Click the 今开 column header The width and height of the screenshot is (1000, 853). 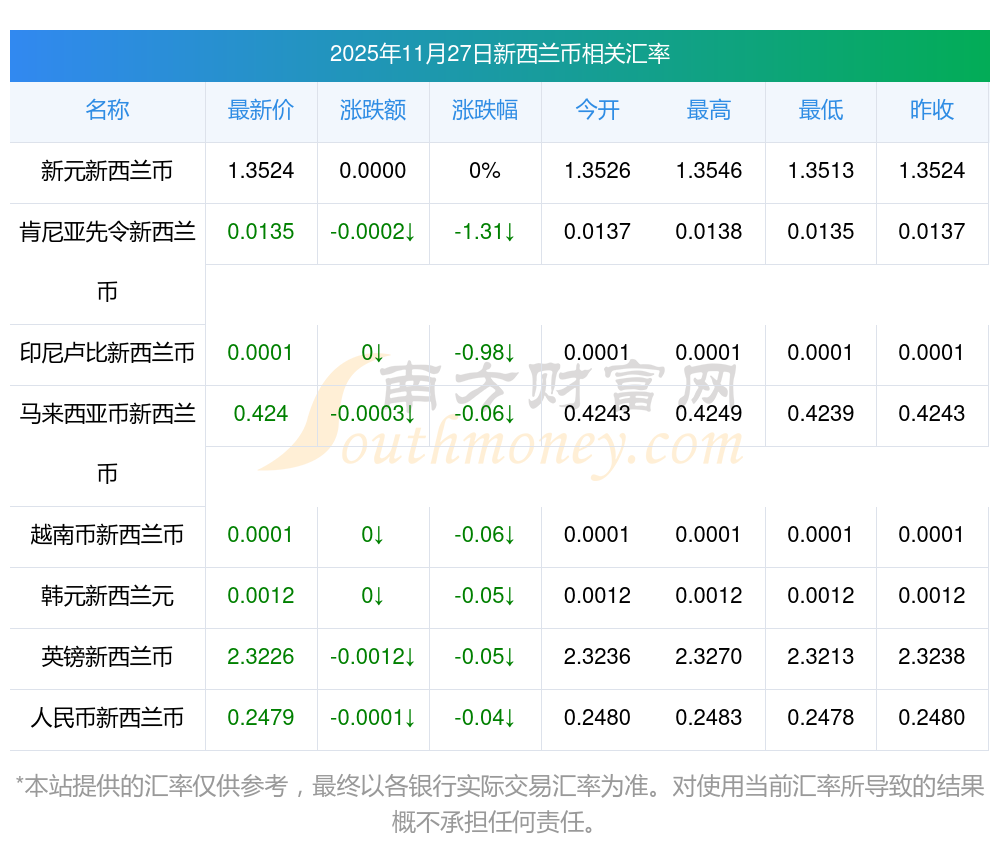[x=597, y=111]
